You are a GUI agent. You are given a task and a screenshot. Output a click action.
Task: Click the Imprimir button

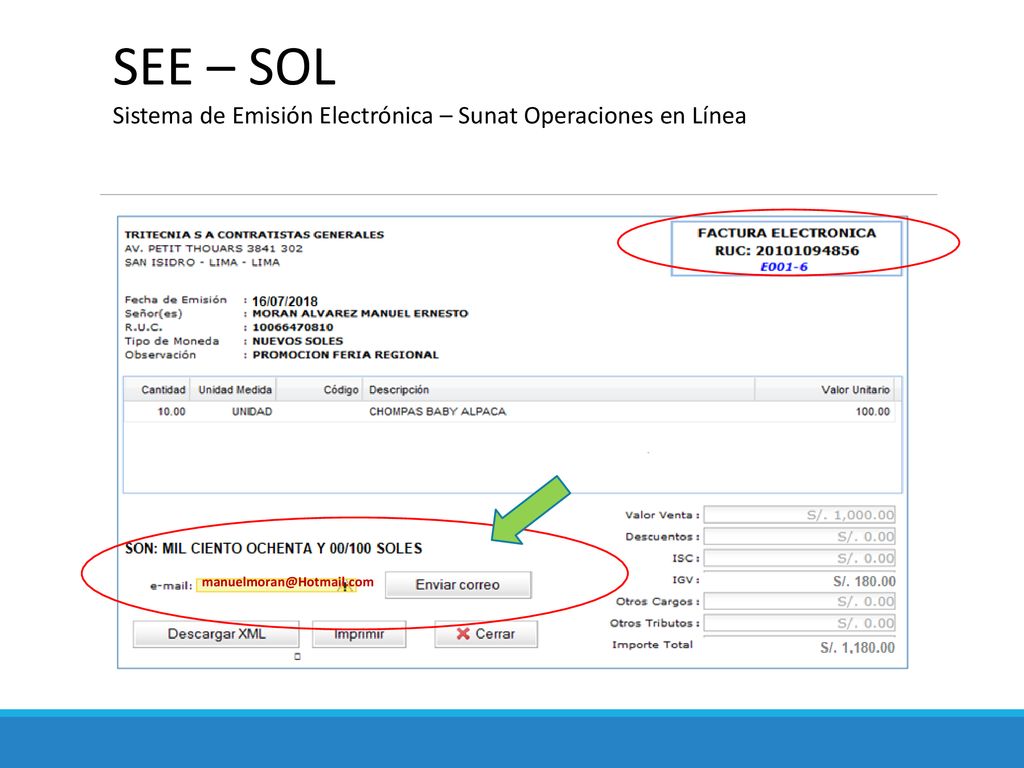point(359,634)
